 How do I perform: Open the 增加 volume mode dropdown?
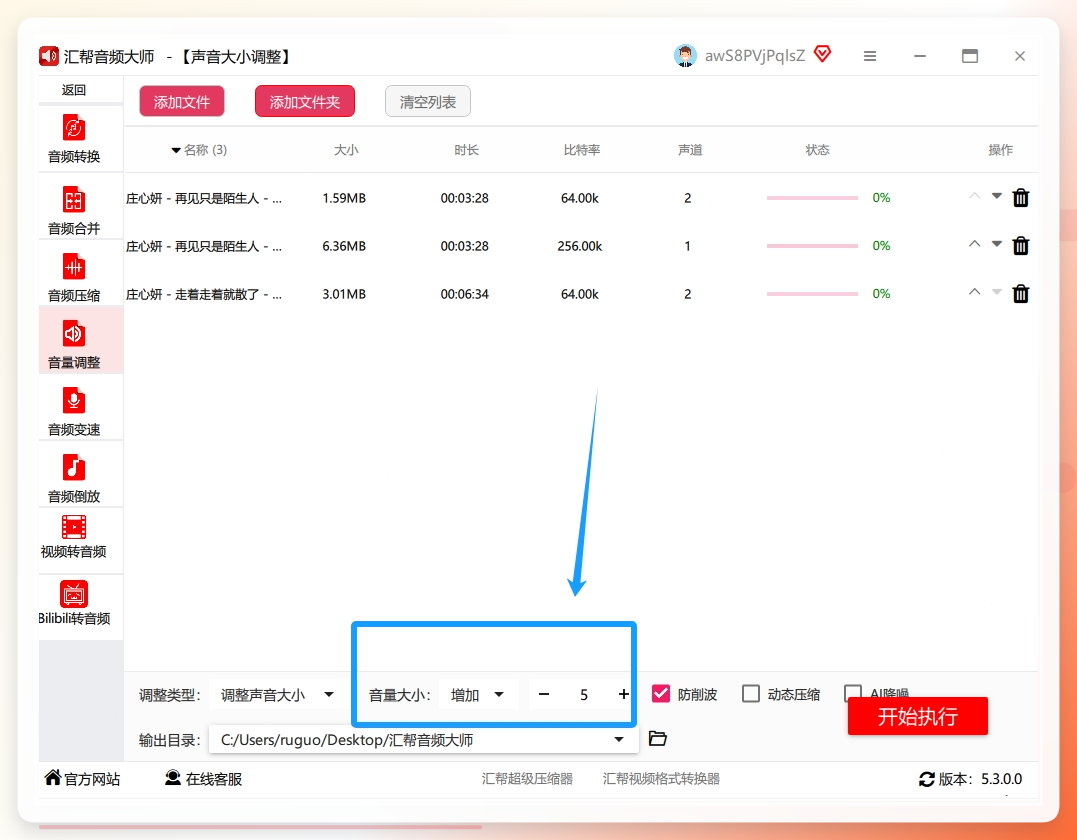coord(478,694)
